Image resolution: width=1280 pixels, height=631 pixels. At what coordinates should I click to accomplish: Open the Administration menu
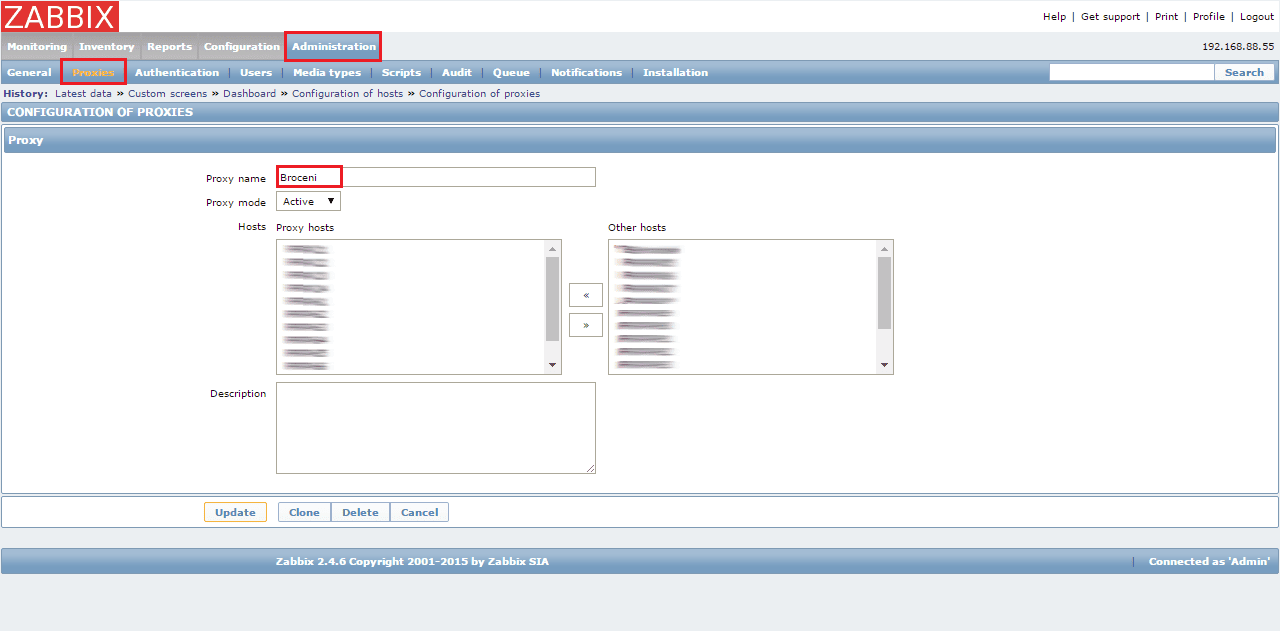pyautogui.click(x=334, y=46)
